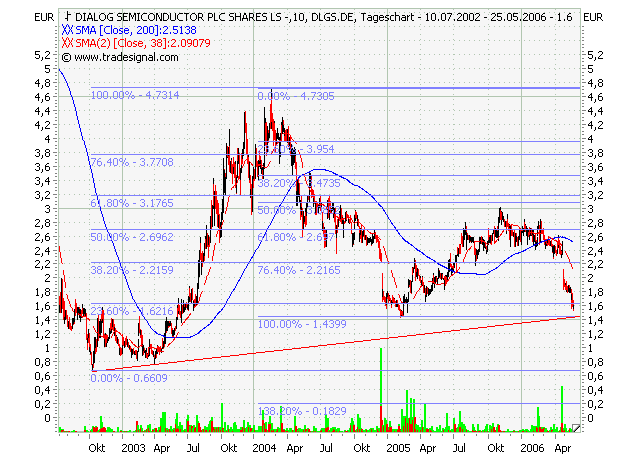Screen dimensions: 639x465
Task: Click the bar-chart symbol before the DIALOG SEMICONDUCTOR title
Action: 68,17
